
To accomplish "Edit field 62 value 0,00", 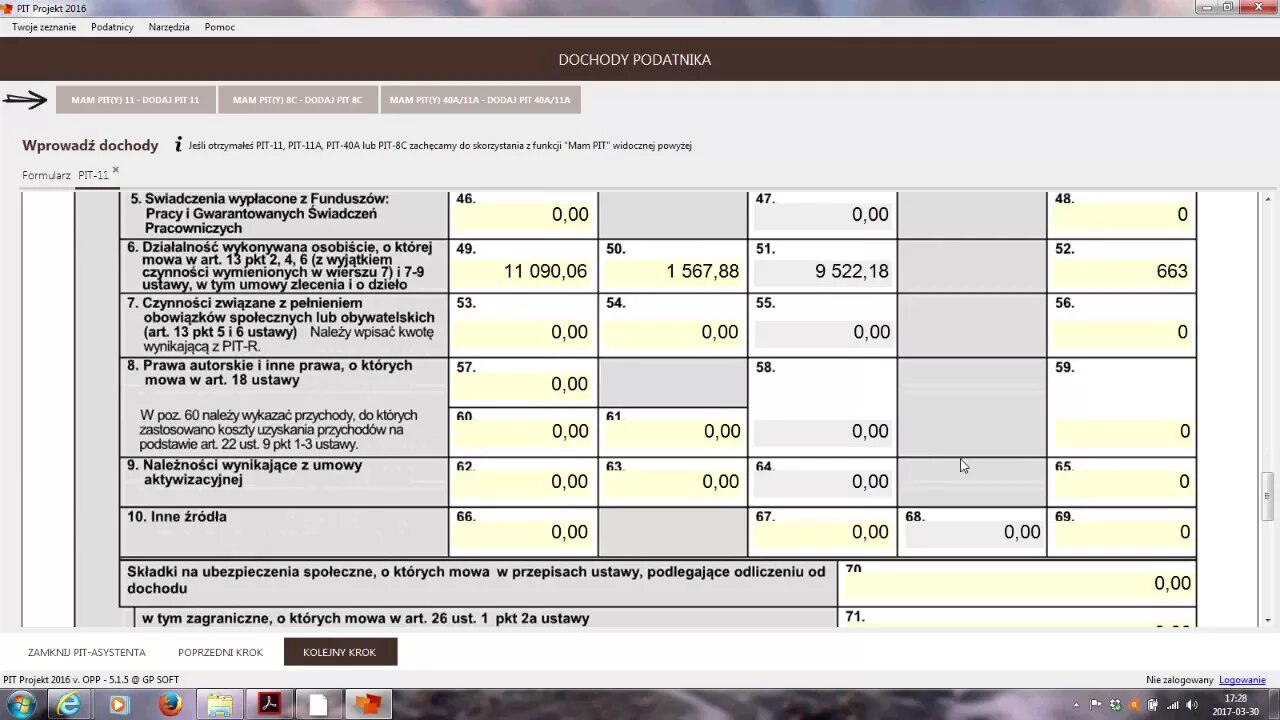I will pos(523,481).
